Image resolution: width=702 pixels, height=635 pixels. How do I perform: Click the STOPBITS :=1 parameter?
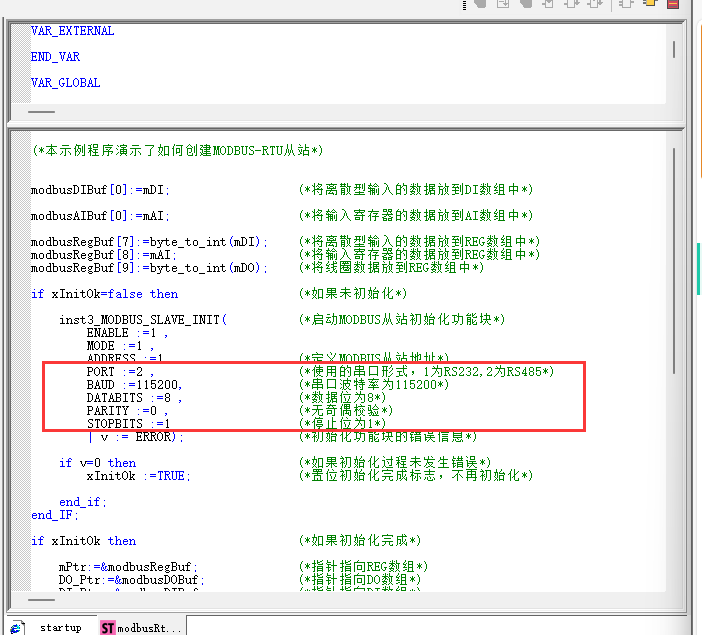pyautogui.click(x=128, y=423)
